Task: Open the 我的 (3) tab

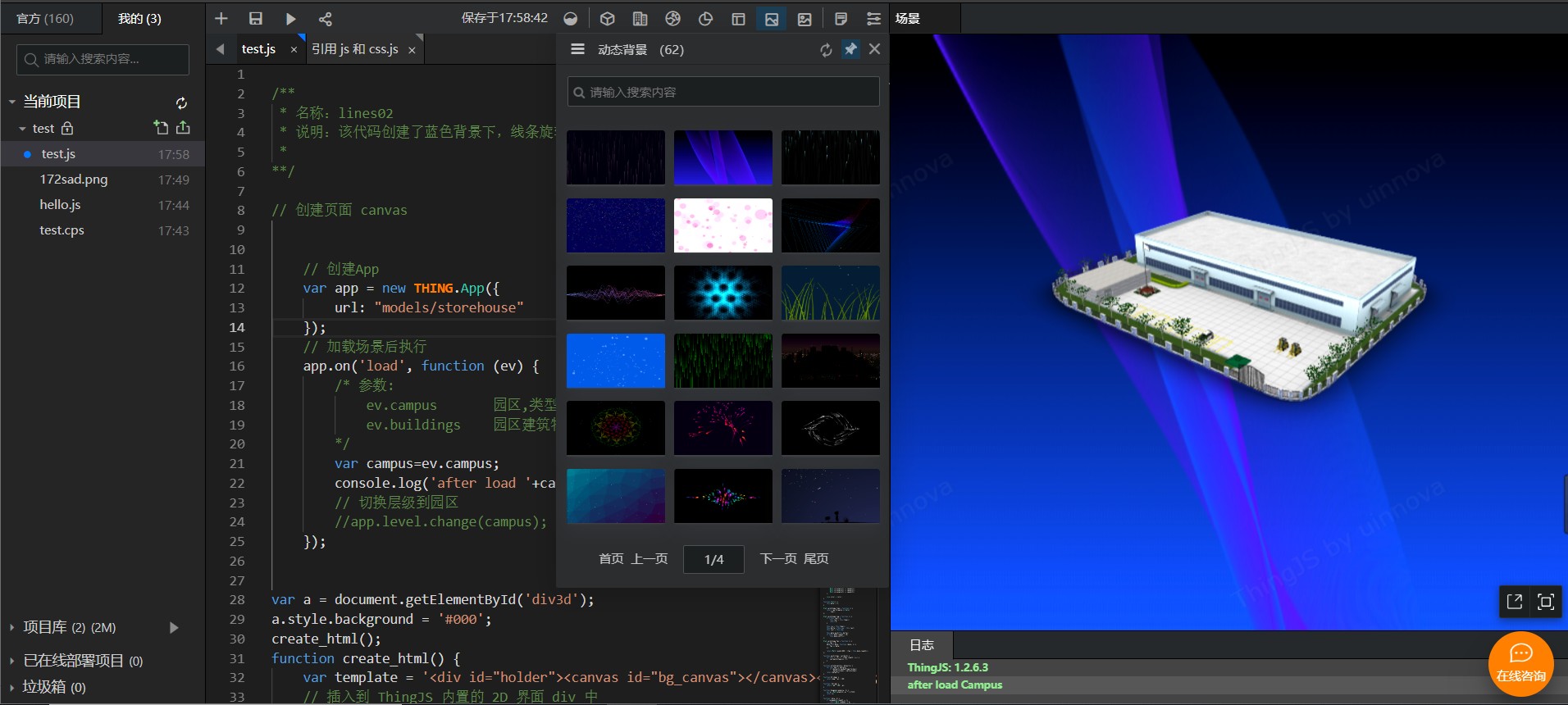Action: click(139, 18)
